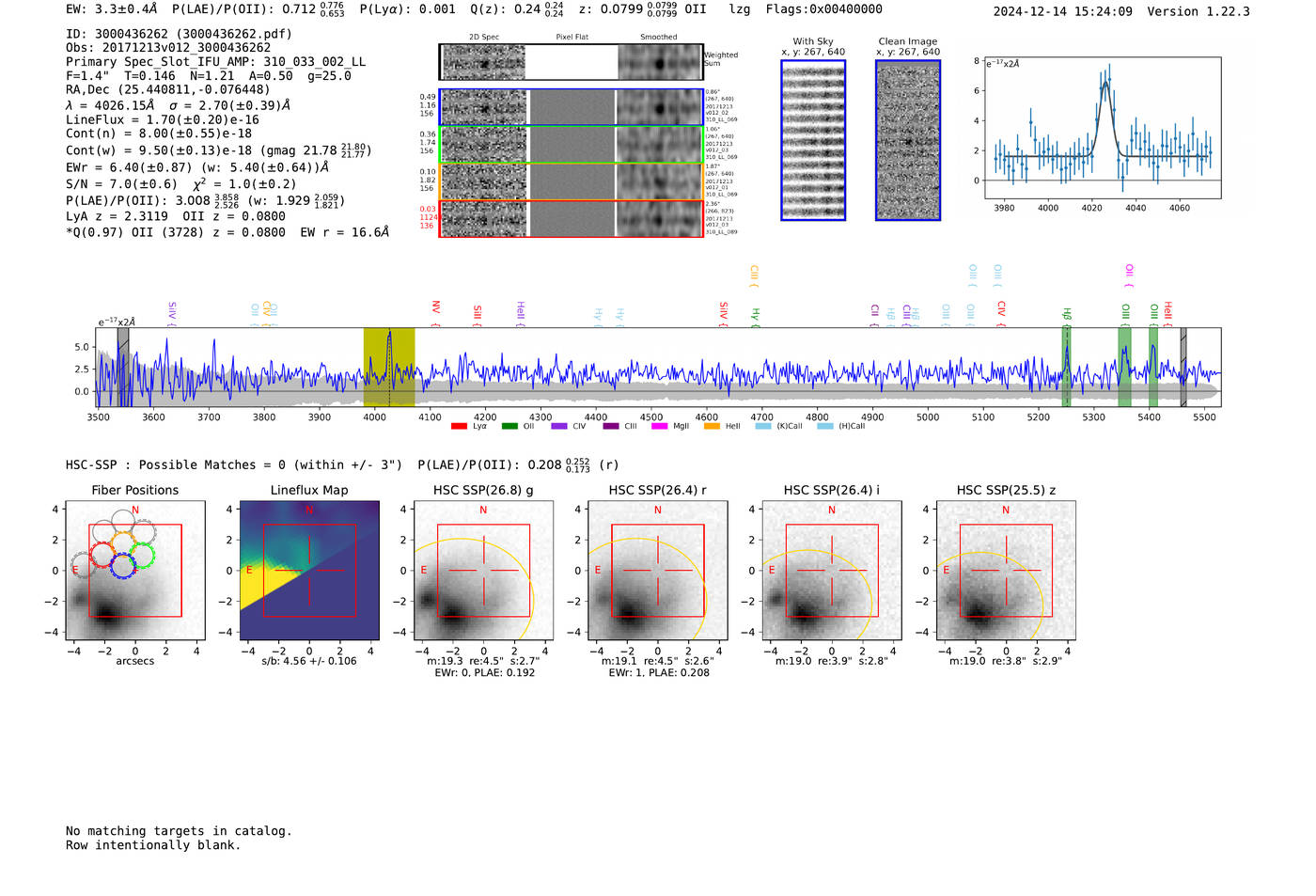Click the 'Row intentionally blank.' text
The width and height of the screenshot is (1316, 896).
pyautogui.click(x=153, y=845)
